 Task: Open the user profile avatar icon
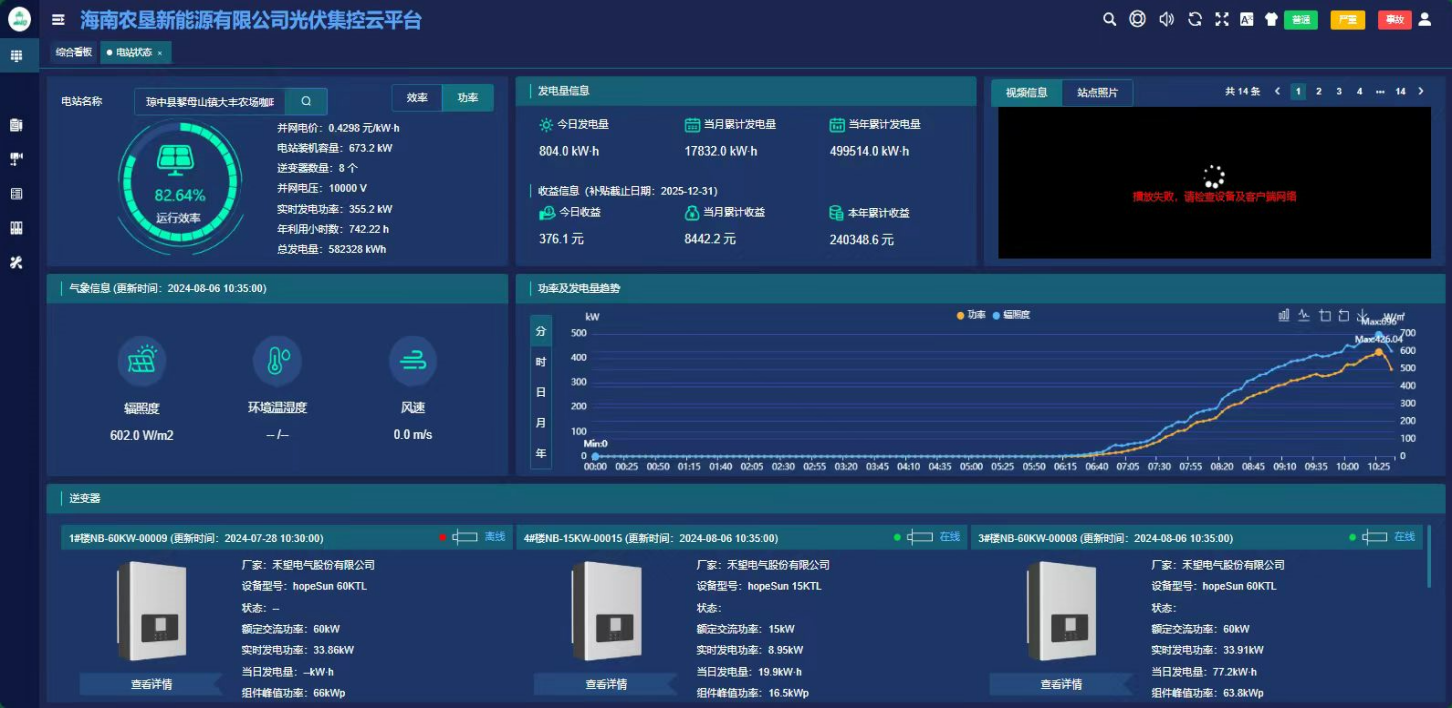pos(1425,19)
